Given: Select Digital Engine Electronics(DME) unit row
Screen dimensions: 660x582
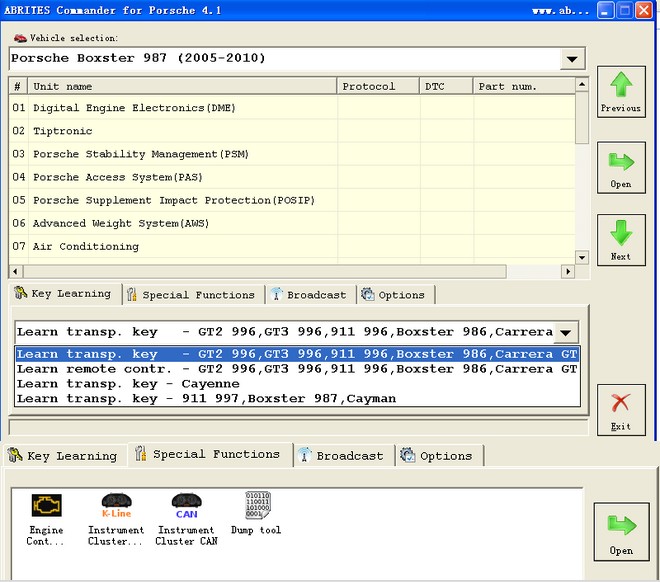Looking at the screenshot, I should coord(134,108).
